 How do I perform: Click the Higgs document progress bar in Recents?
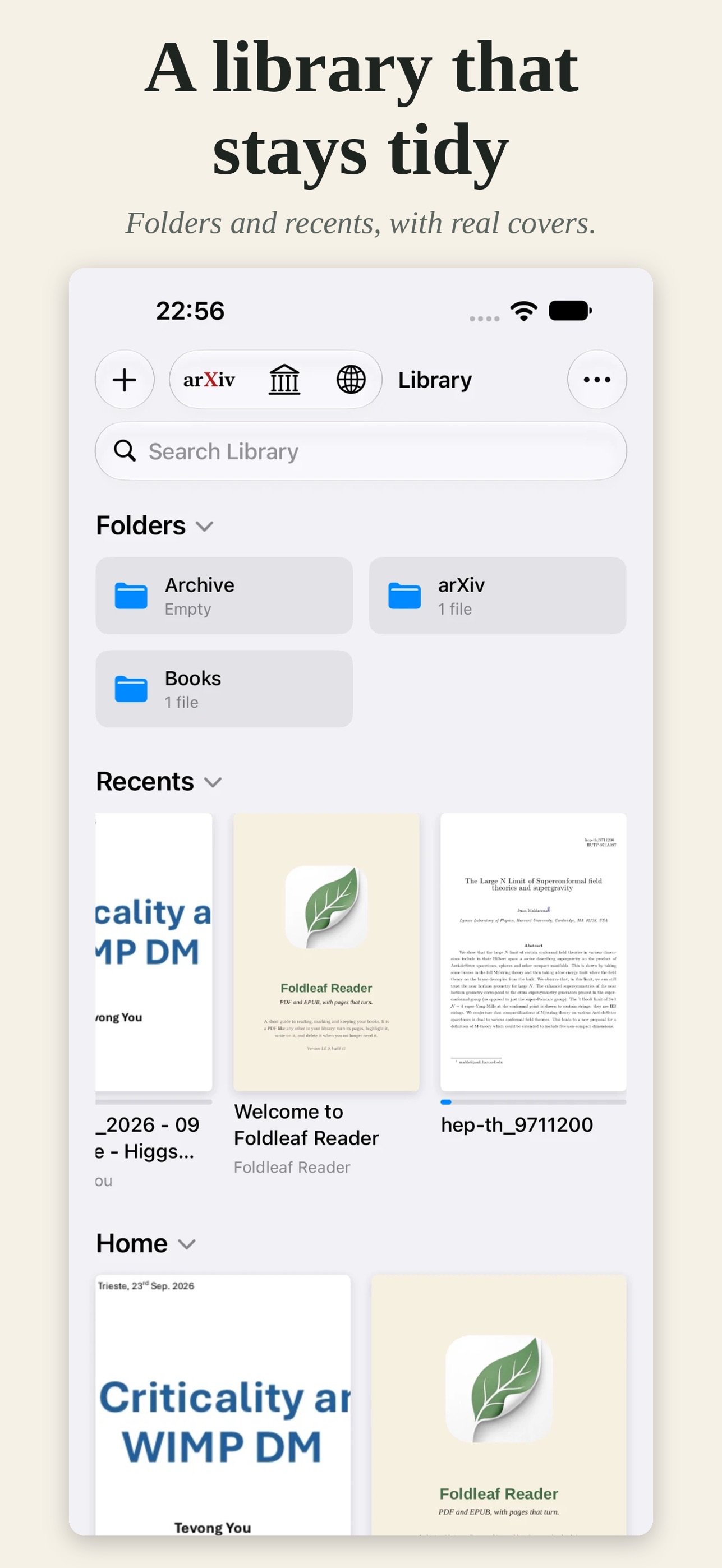[x=154, y=1102]
